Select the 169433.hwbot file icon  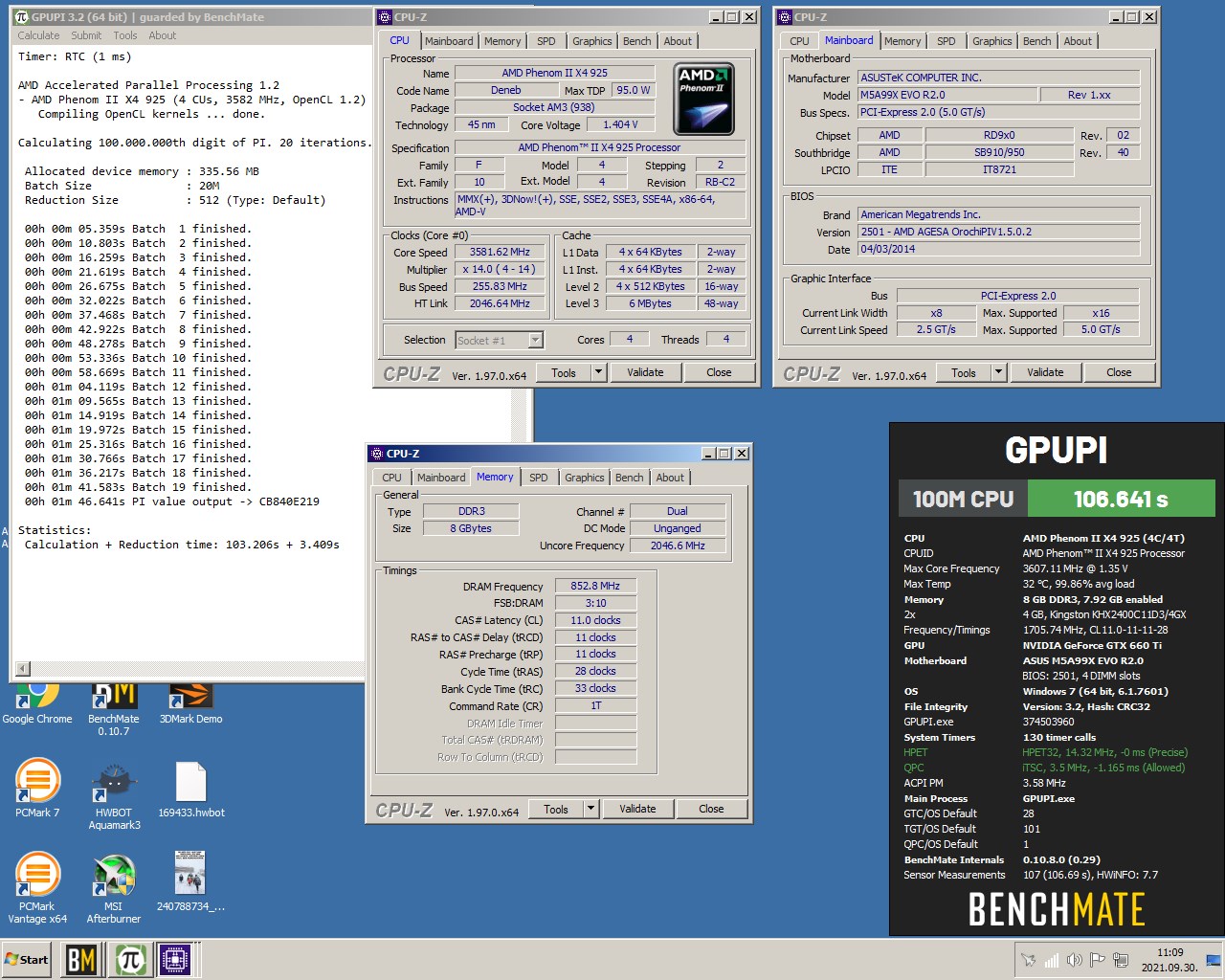click(191, 789)
